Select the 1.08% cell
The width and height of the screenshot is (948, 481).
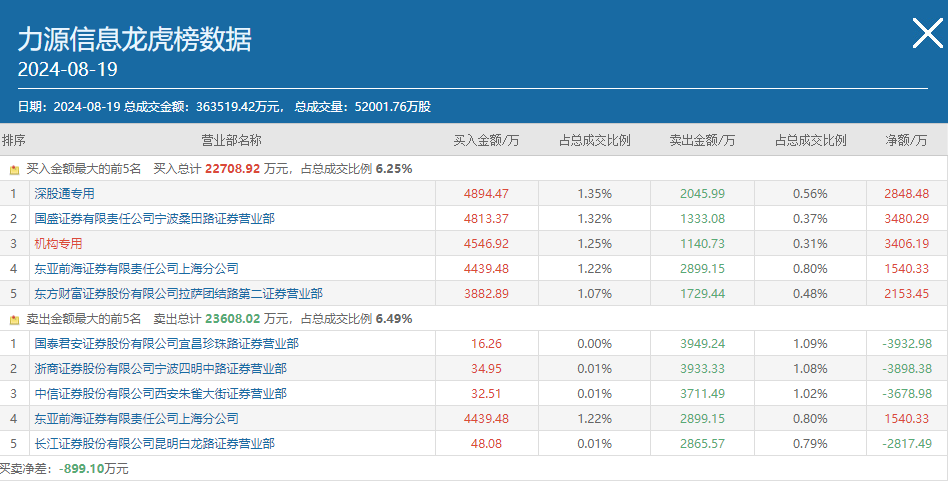810,369
